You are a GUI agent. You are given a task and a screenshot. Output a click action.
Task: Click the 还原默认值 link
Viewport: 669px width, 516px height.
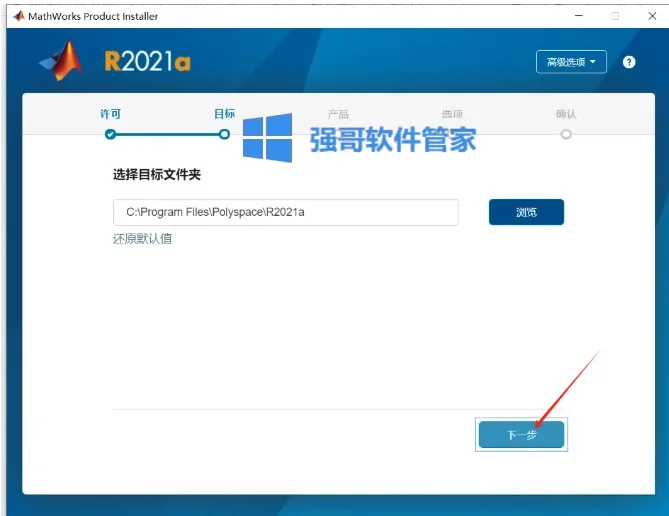143,239
